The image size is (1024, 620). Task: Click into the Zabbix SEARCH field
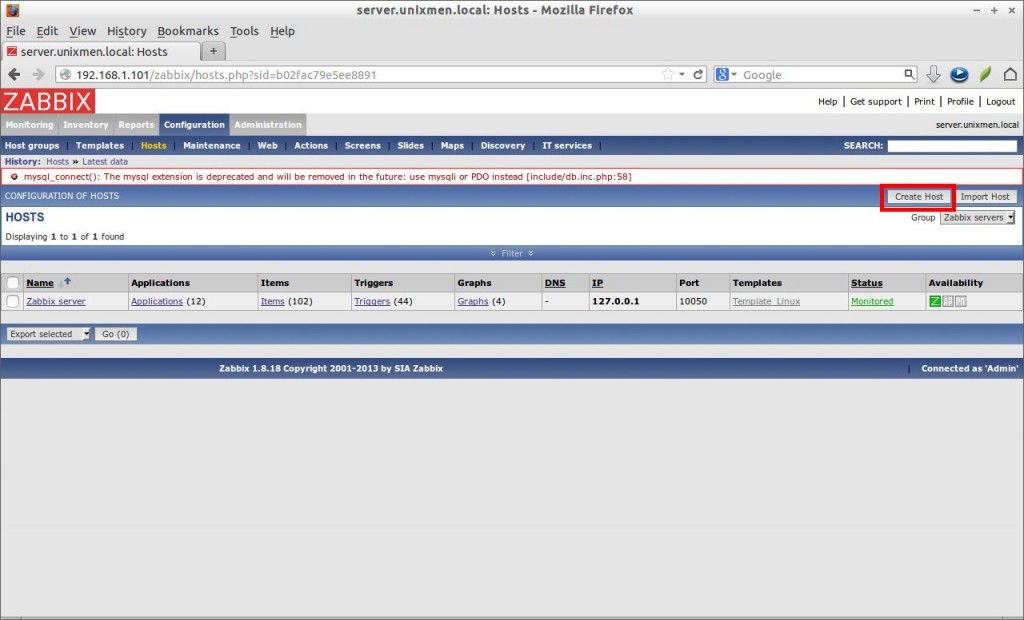pos(952,146)
